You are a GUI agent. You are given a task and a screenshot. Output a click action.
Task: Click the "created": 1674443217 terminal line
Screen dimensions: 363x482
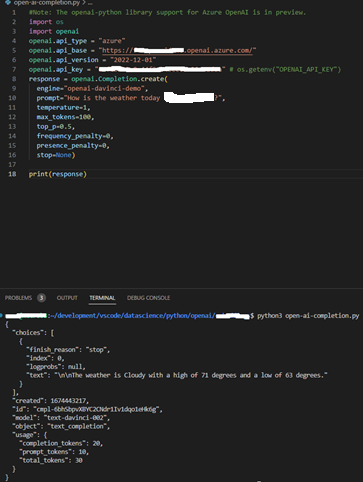[51, 401]
